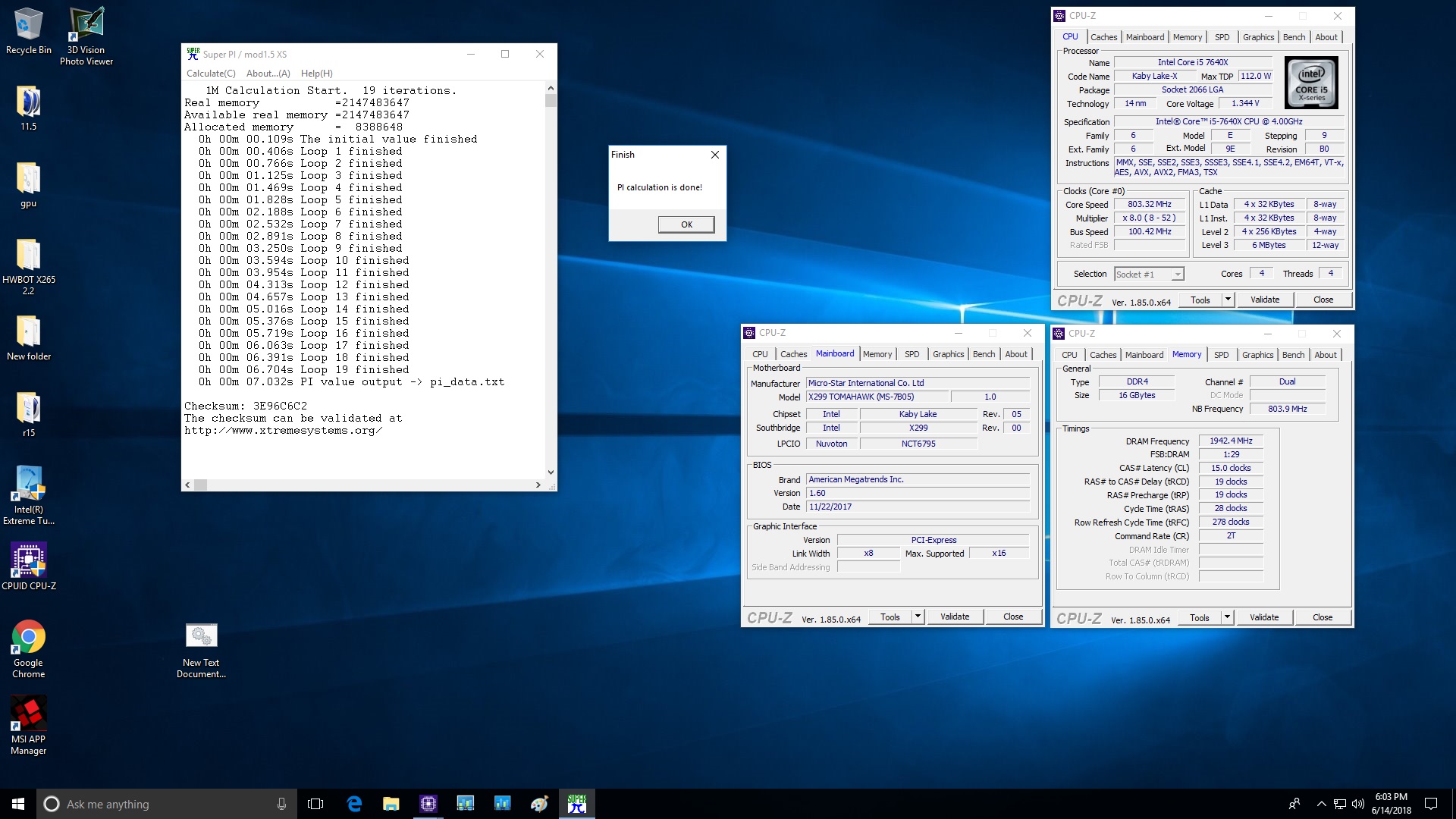Open Tools dropdown arrow in Memory CPU-Z

(1227, 617)
